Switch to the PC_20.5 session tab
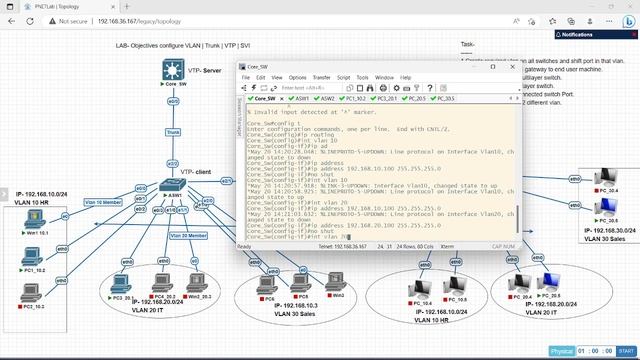The width and height of the screenshot is (640, 360). (414, 98)
